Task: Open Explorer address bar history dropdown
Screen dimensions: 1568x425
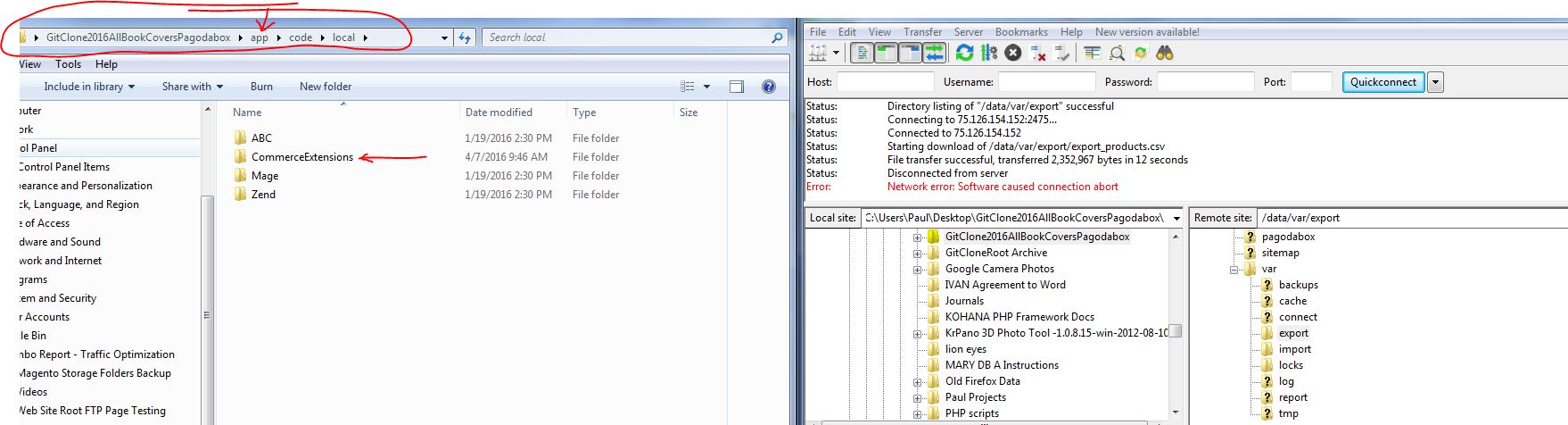Action: 444,37
